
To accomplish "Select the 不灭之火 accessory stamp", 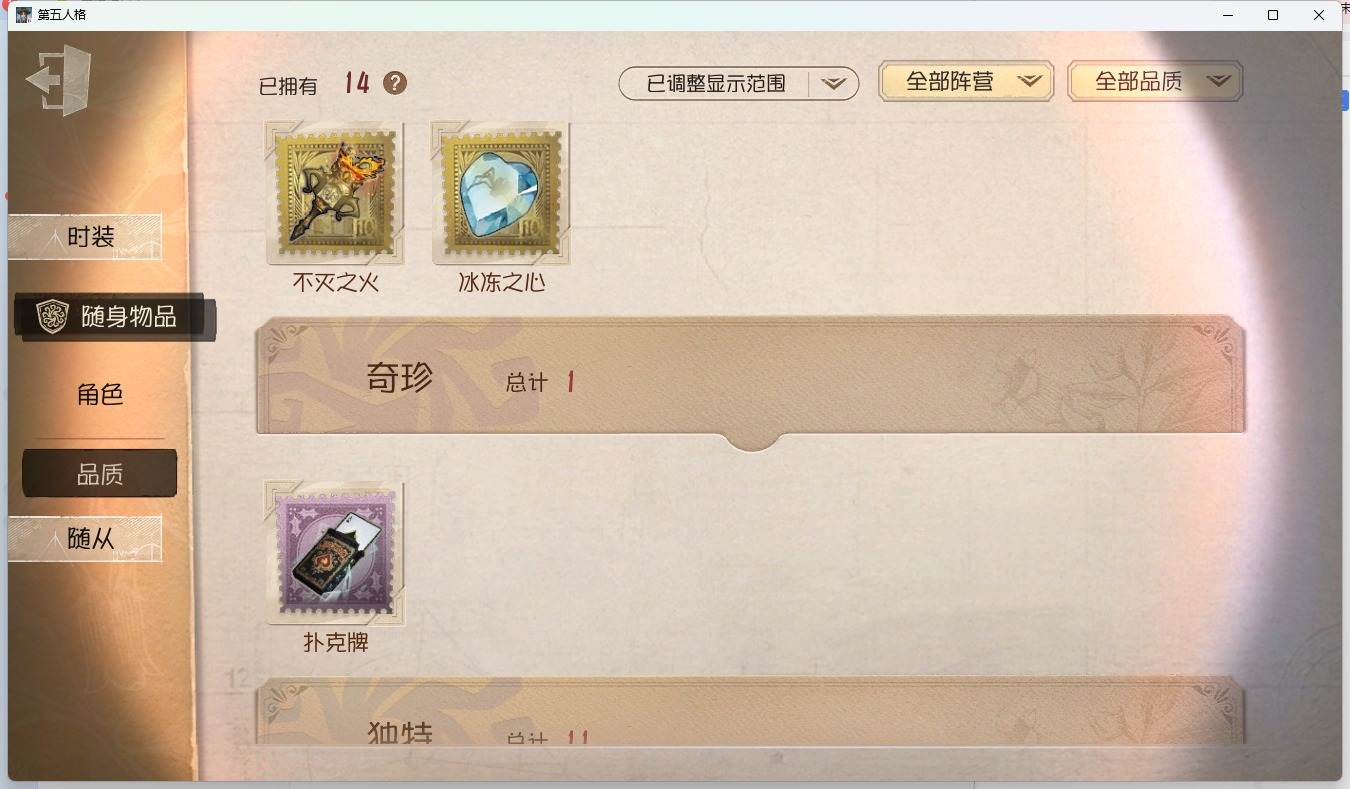I will point(335,193).
